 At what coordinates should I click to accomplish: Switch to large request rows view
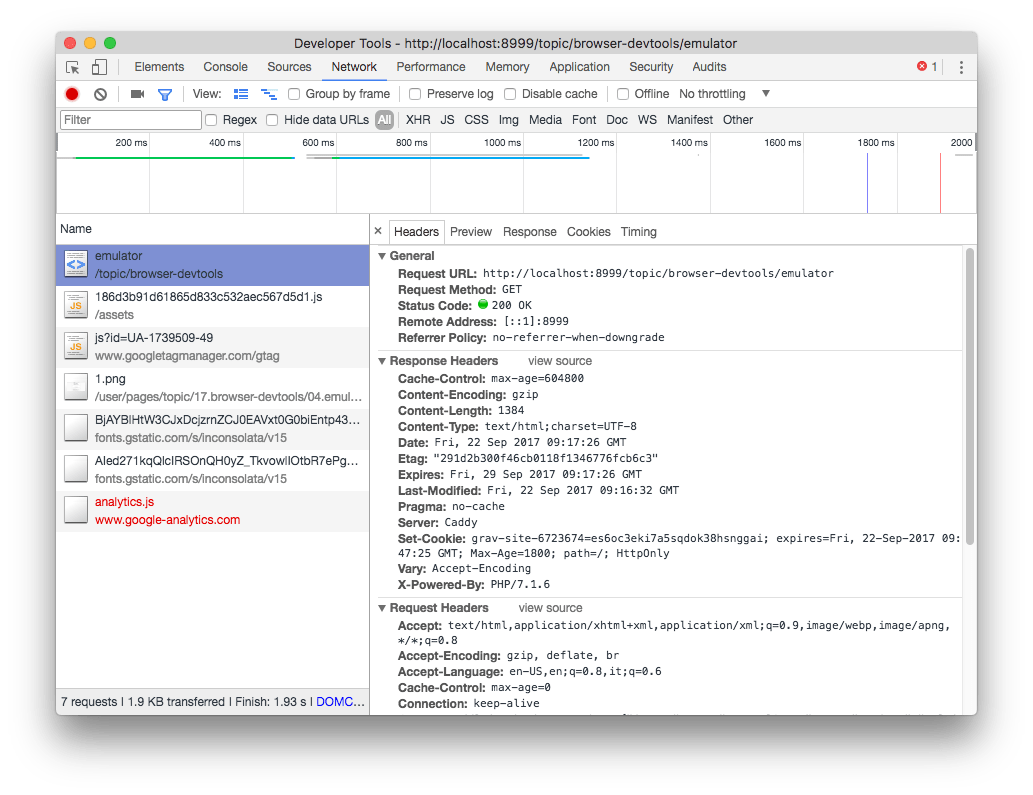point(240,93)
